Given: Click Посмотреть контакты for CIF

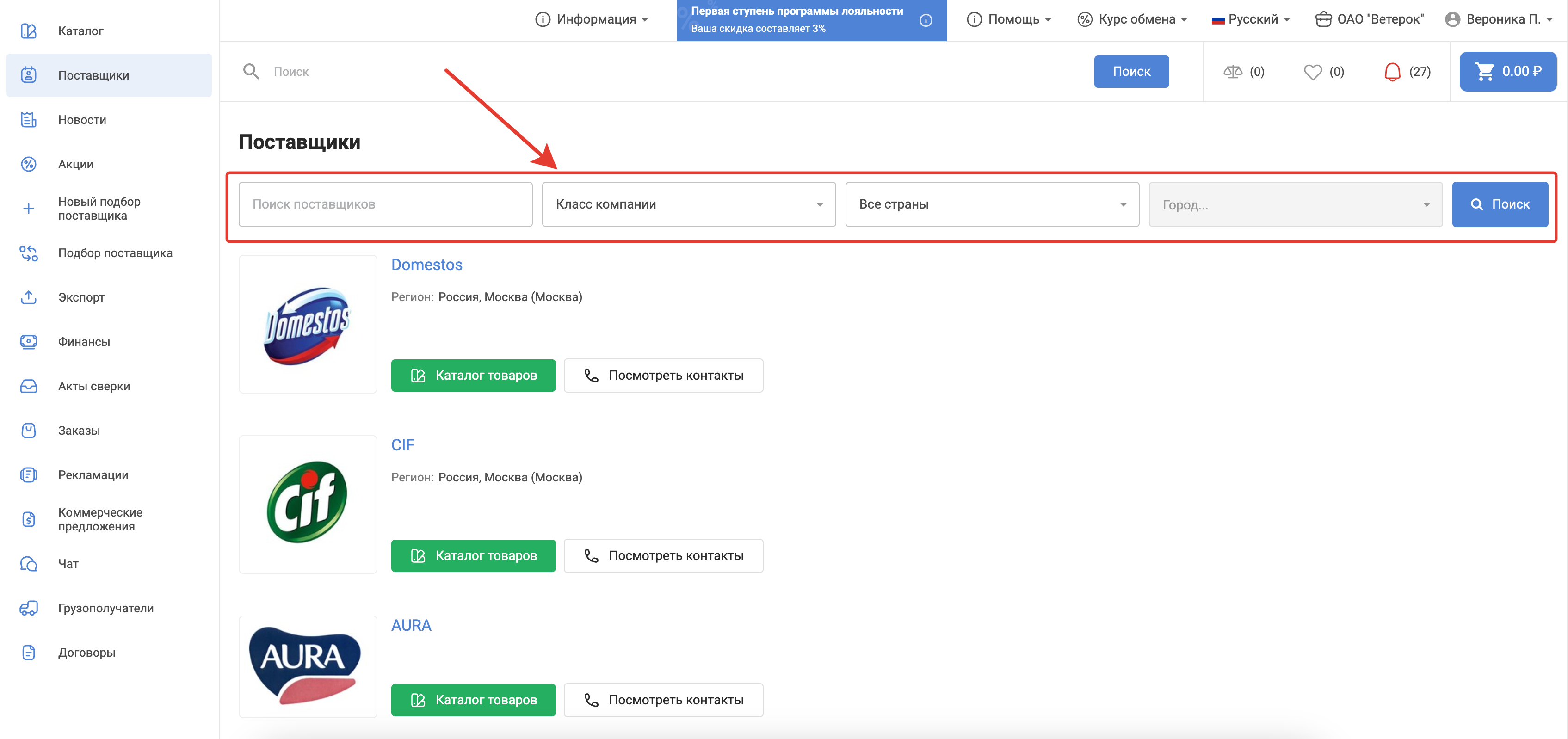Looking at the screenshot, I should (x=663, y=556).
